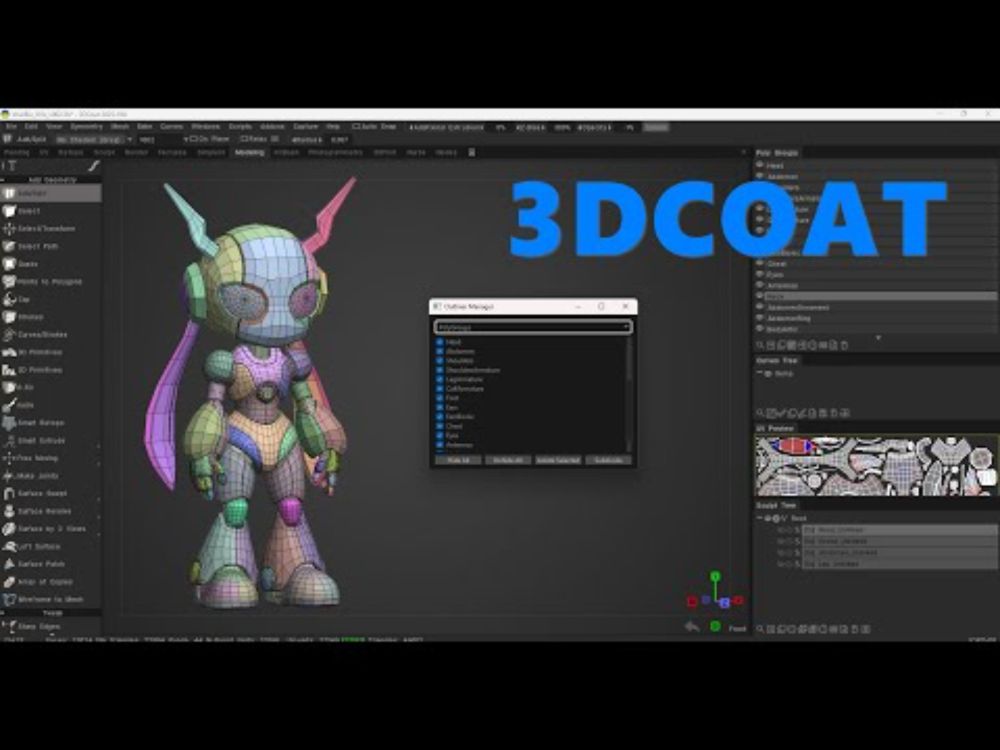Click the green Y axis gizmo ball
Viewport: 1000px width, 750px height.
tap(715, 576)
